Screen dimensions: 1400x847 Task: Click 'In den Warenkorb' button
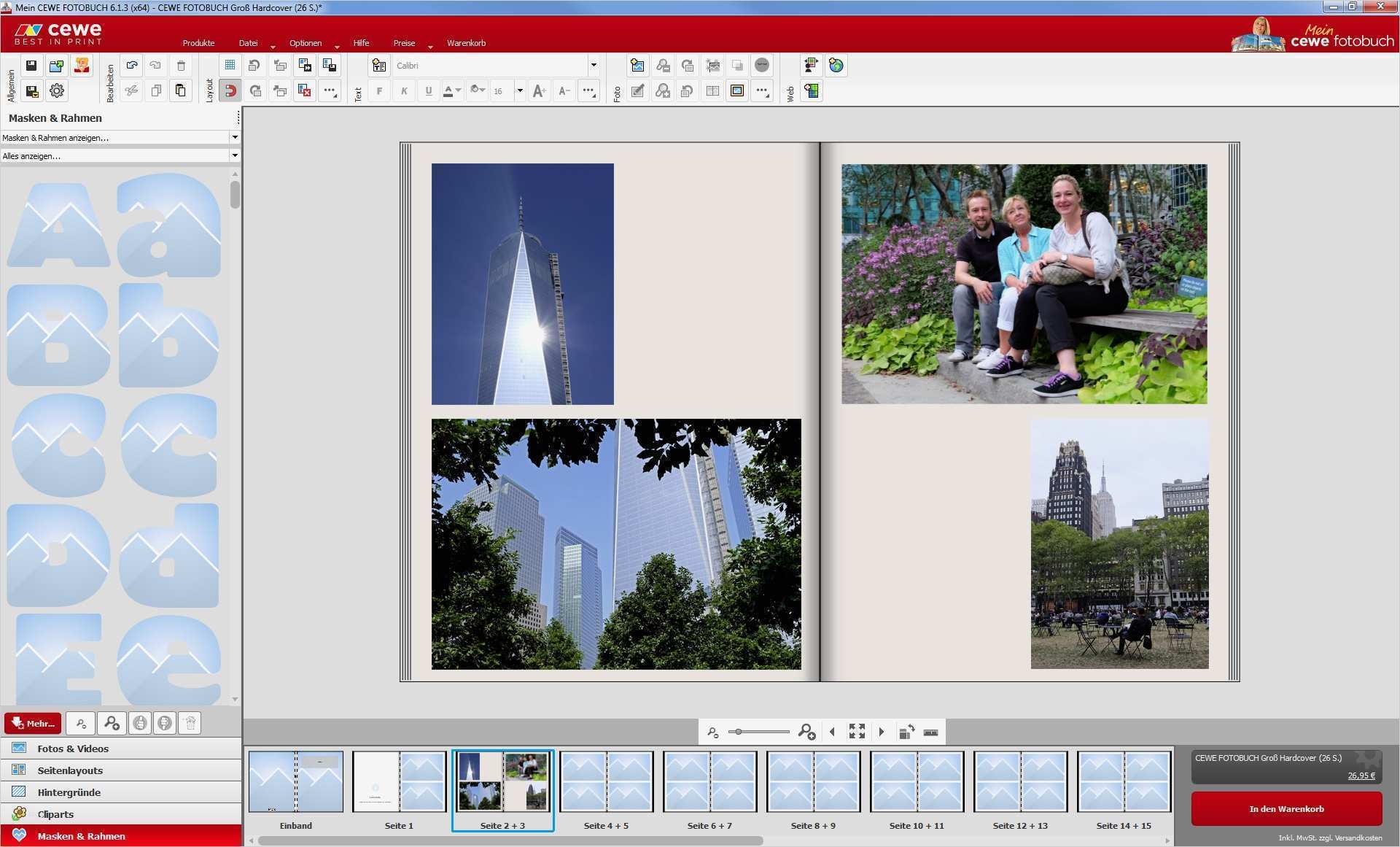(1286, 808)
